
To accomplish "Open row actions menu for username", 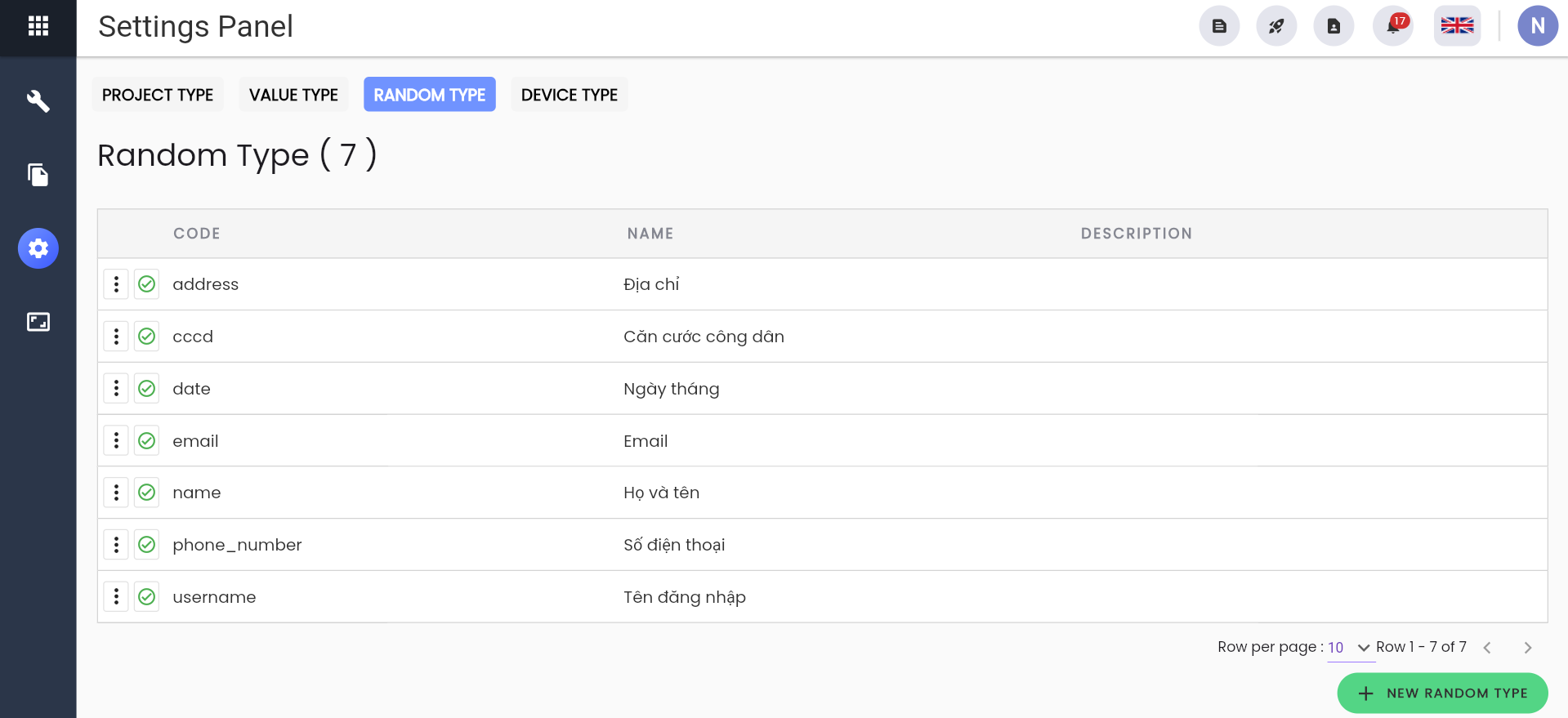I will tap(116, 597).
